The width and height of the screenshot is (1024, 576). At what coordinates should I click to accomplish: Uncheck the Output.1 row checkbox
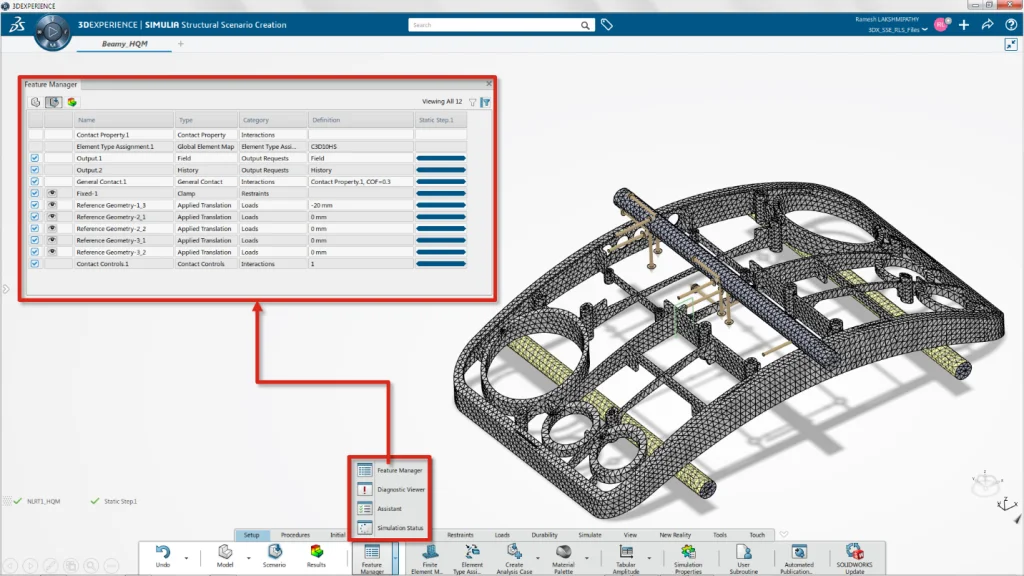(x=35, y=158)
